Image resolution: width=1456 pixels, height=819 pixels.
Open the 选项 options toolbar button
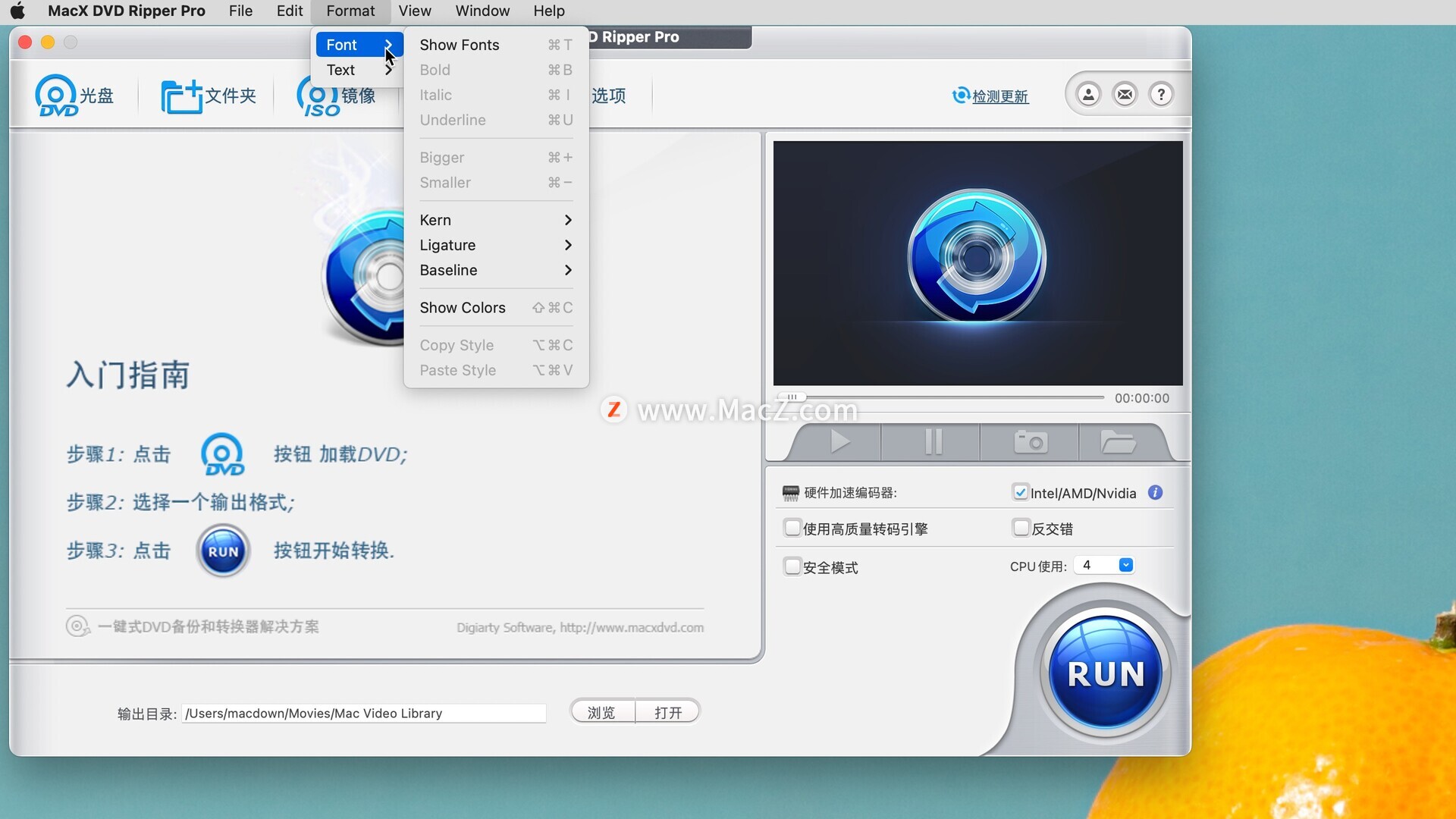(609, 96)
